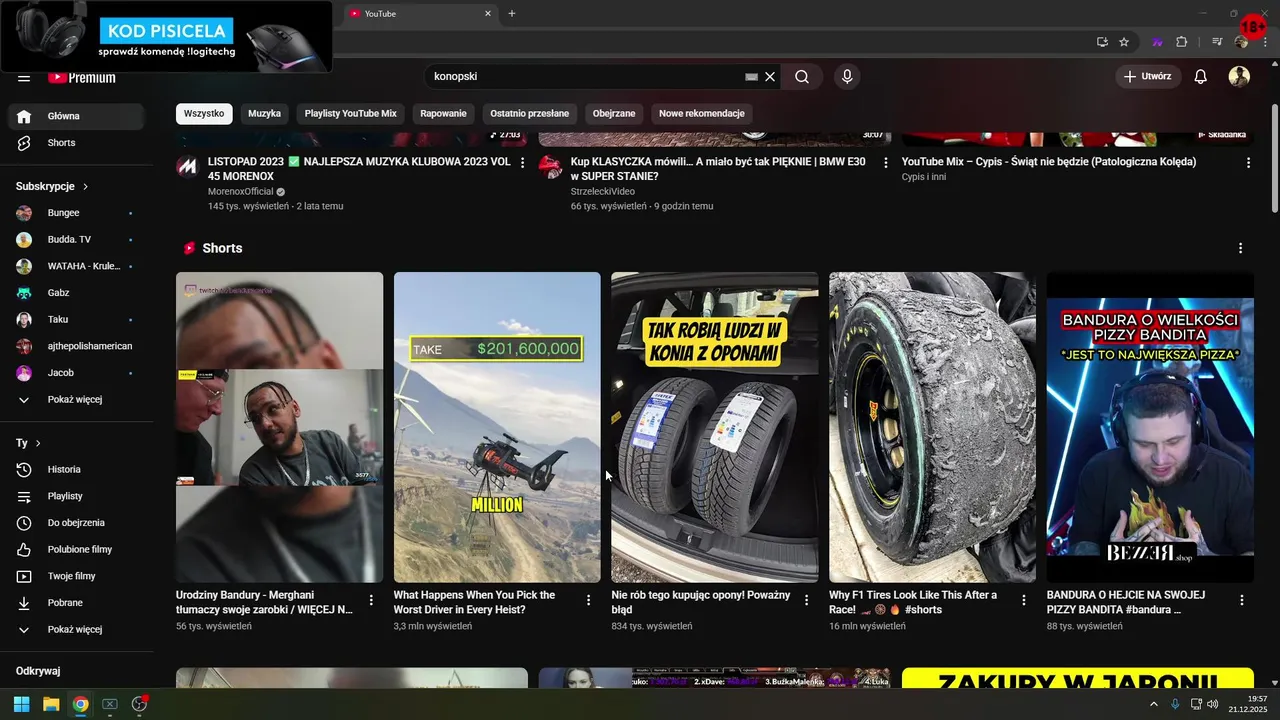The width and height of the screenshot is (1280, 720).
Task: Play the GTA $201,600,000 heist short
Action: point(497,427)
